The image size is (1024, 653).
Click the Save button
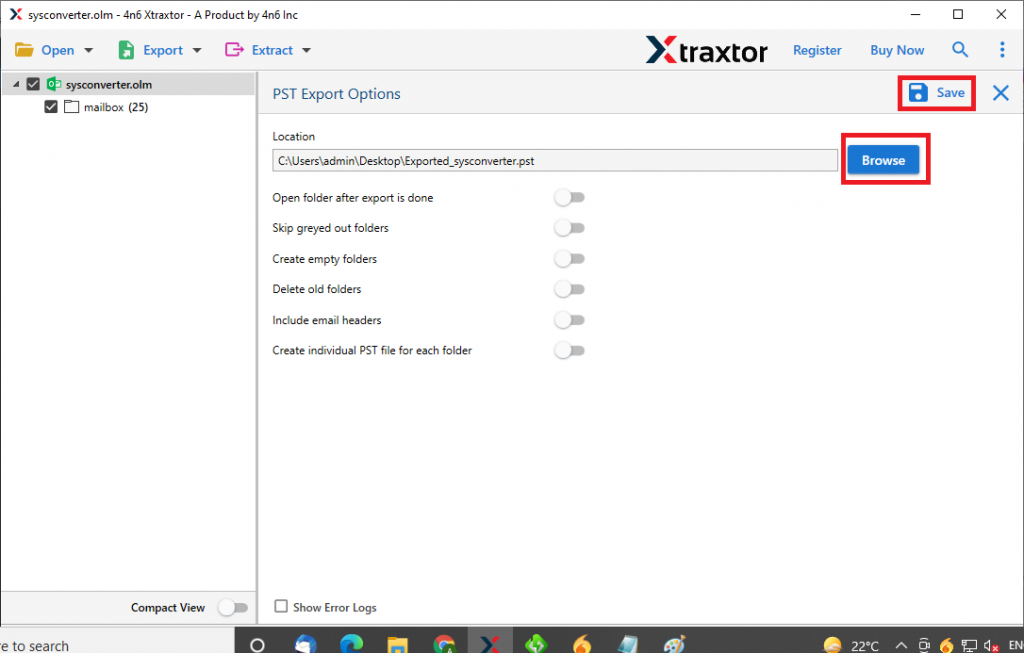(936, 93)
